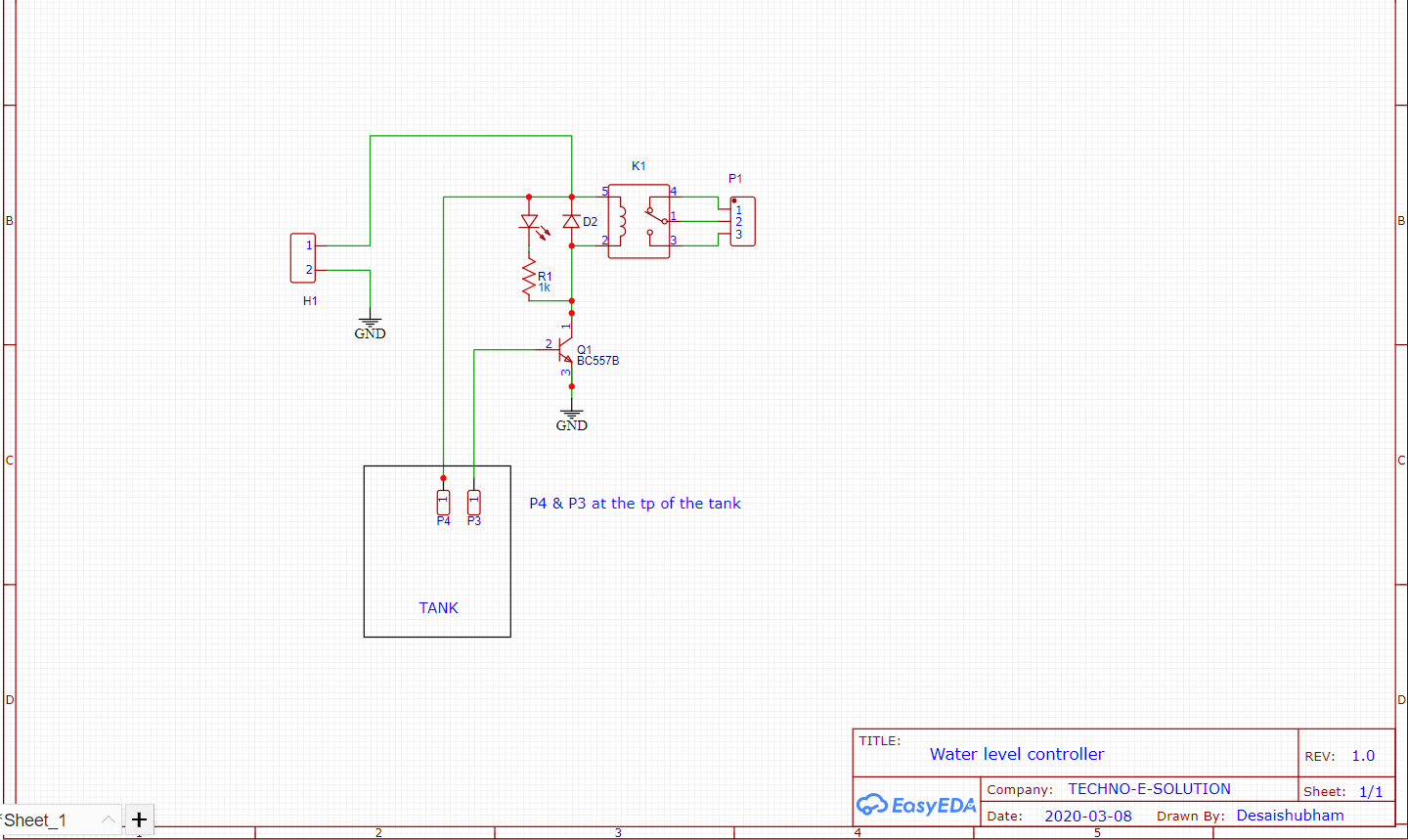
Task: Click the date 2020-03-08 in title block
Action: [x=1088, y=815]
